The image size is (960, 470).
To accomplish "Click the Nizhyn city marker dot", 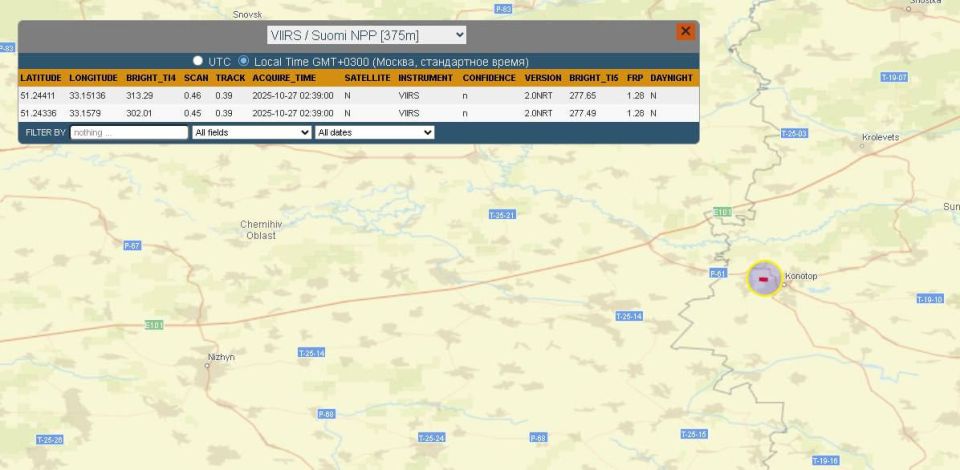I will [x=207, y=366].
